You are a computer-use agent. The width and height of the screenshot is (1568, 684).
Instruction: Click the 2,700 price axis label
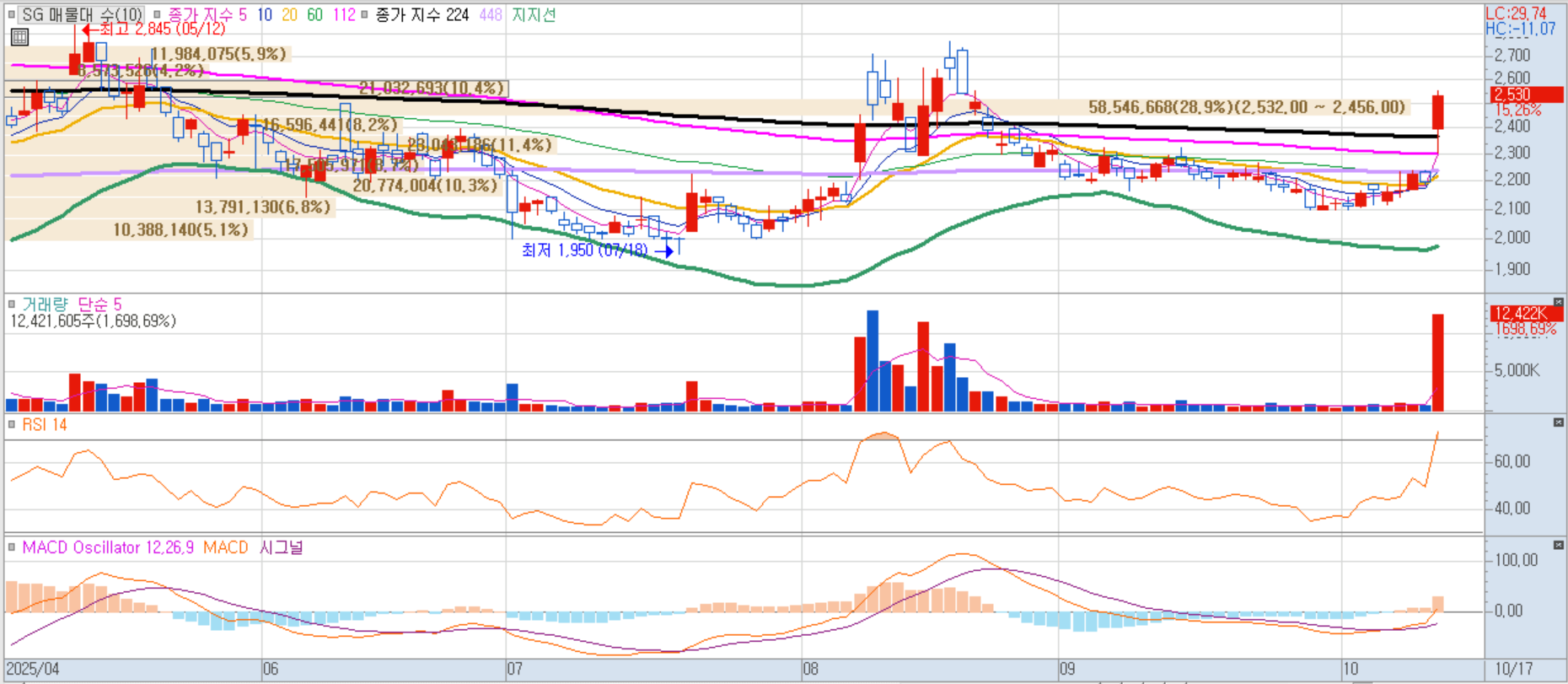tap(1512, 55)
